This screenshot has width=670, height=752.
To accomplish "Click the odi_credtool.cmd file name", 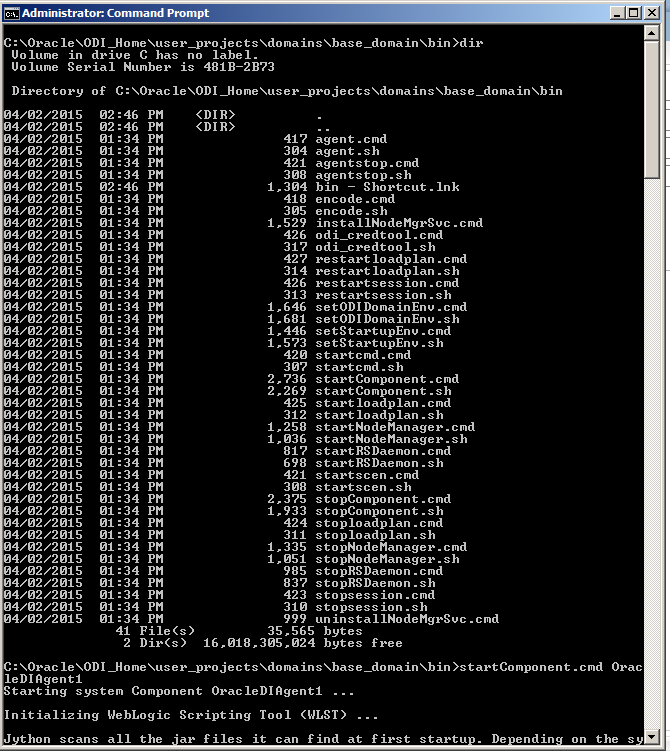I will pyautogui.click(x=379, y=235).
